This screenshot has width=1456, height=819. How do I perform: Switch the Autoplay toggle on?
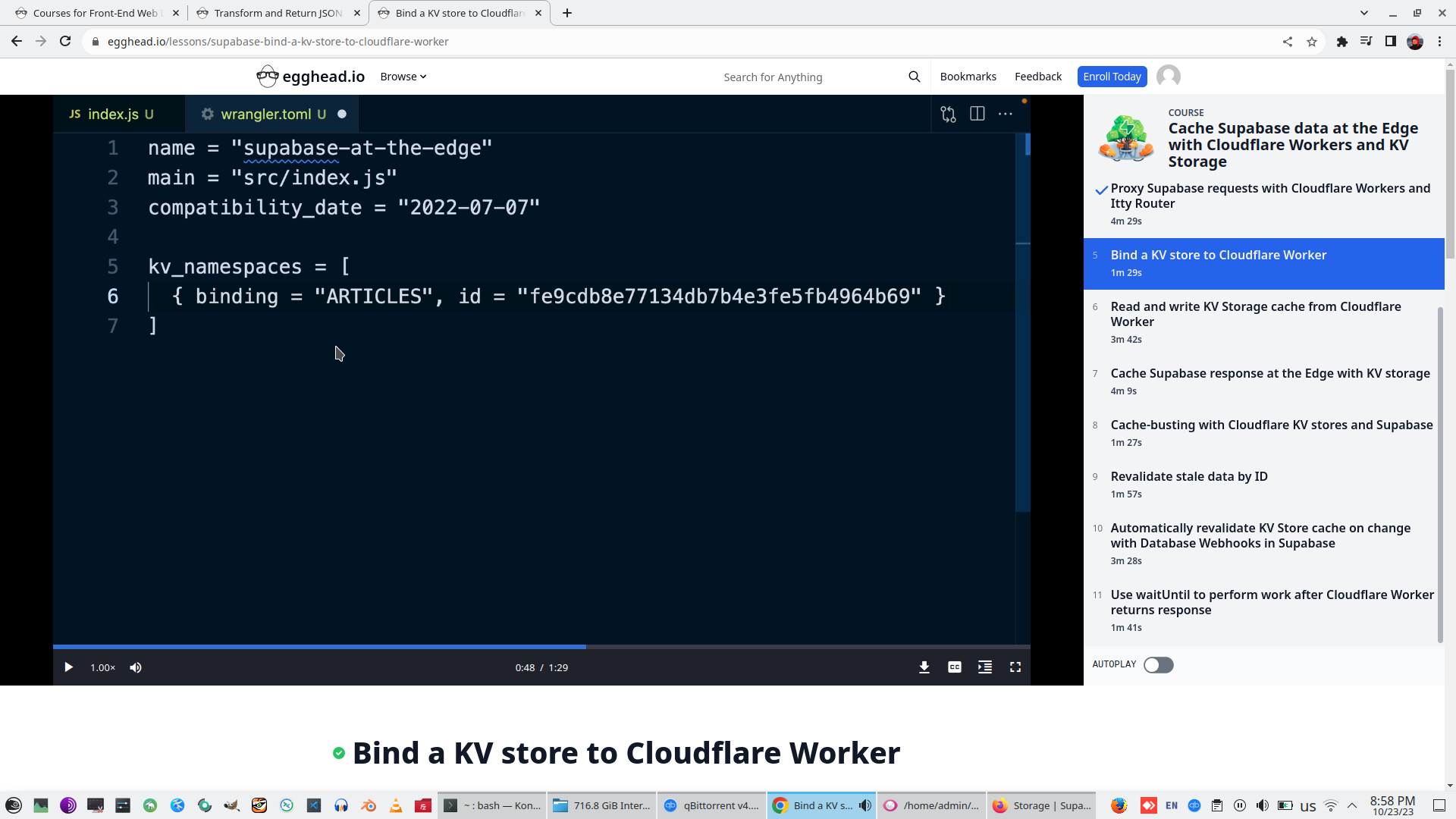coord(1158,665)
